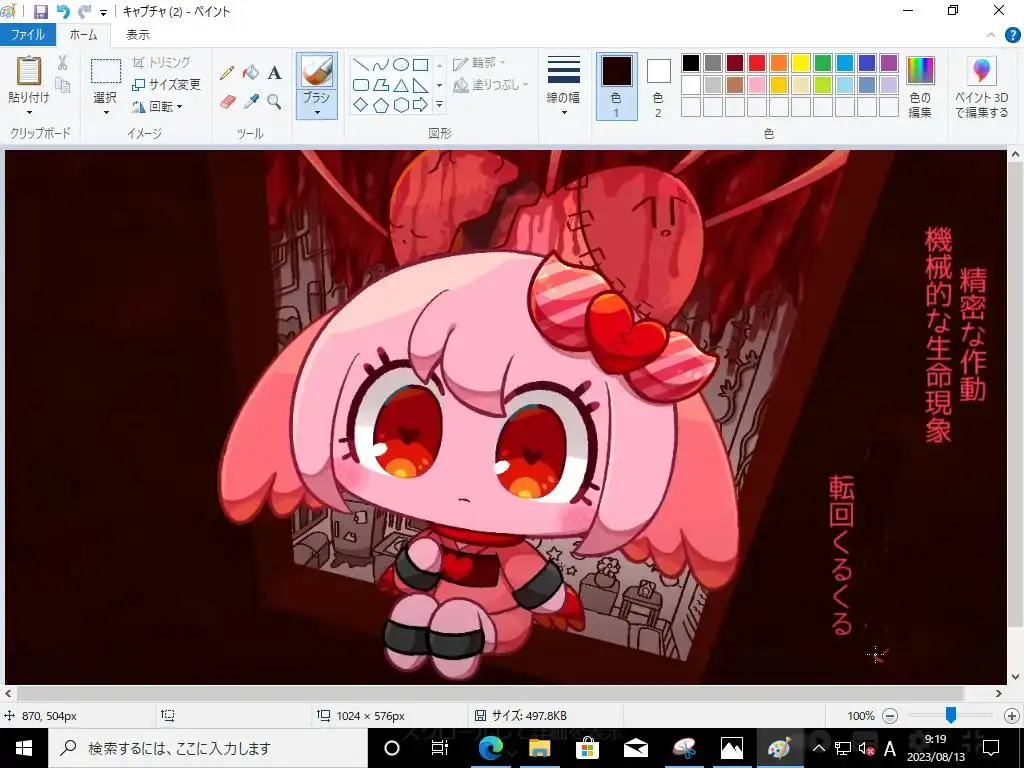Open the Rotate dropdown
Screen dimensions: 1024x768
(x=157, y=106)
